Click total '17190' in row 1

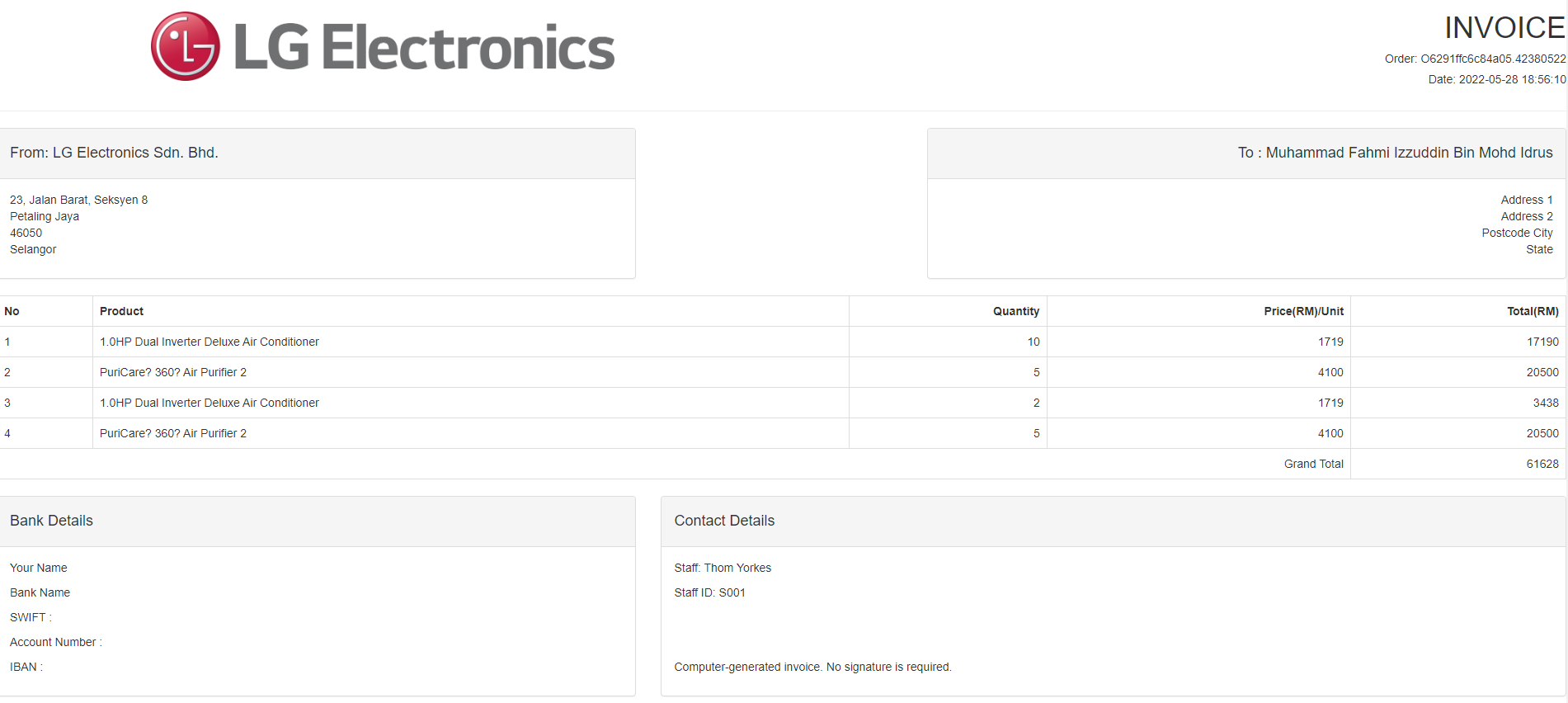coord(1542,342)
